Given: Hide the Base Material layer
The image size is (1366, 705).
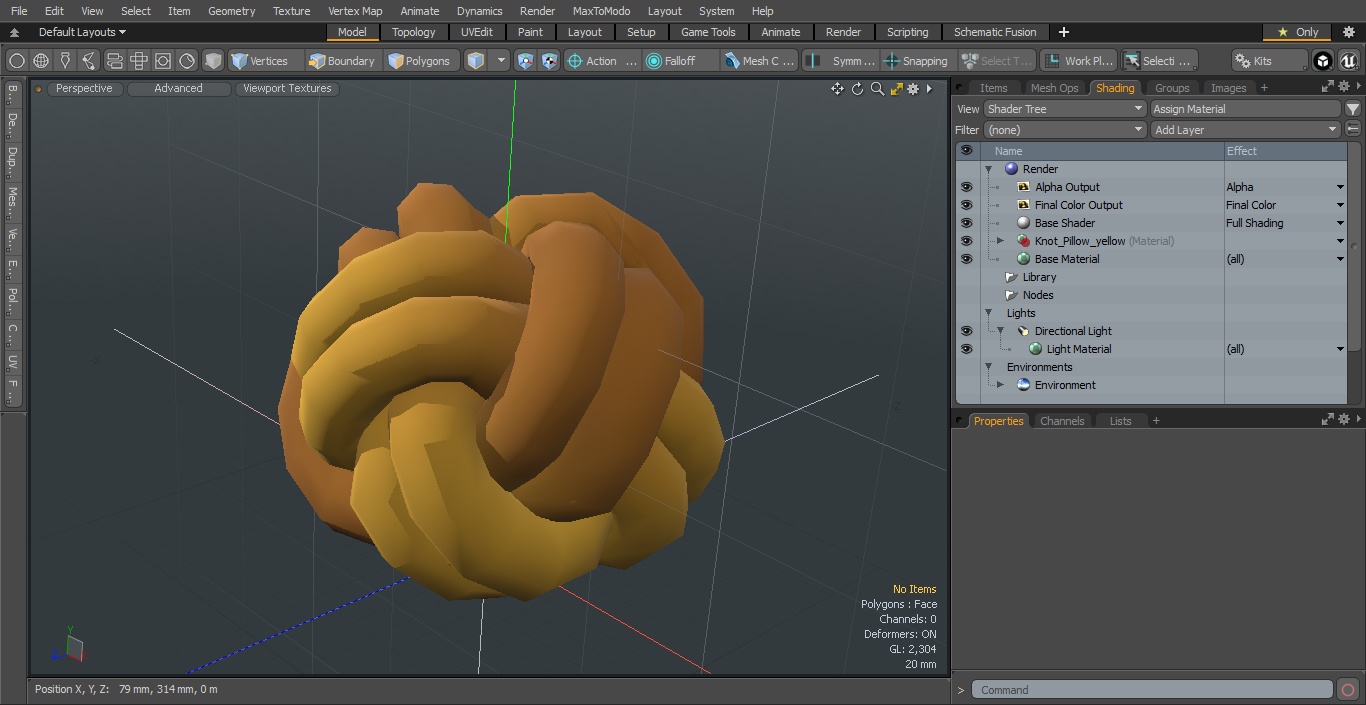Looking at the screenshot, I should pyautogui.click(x=966, y=259).
